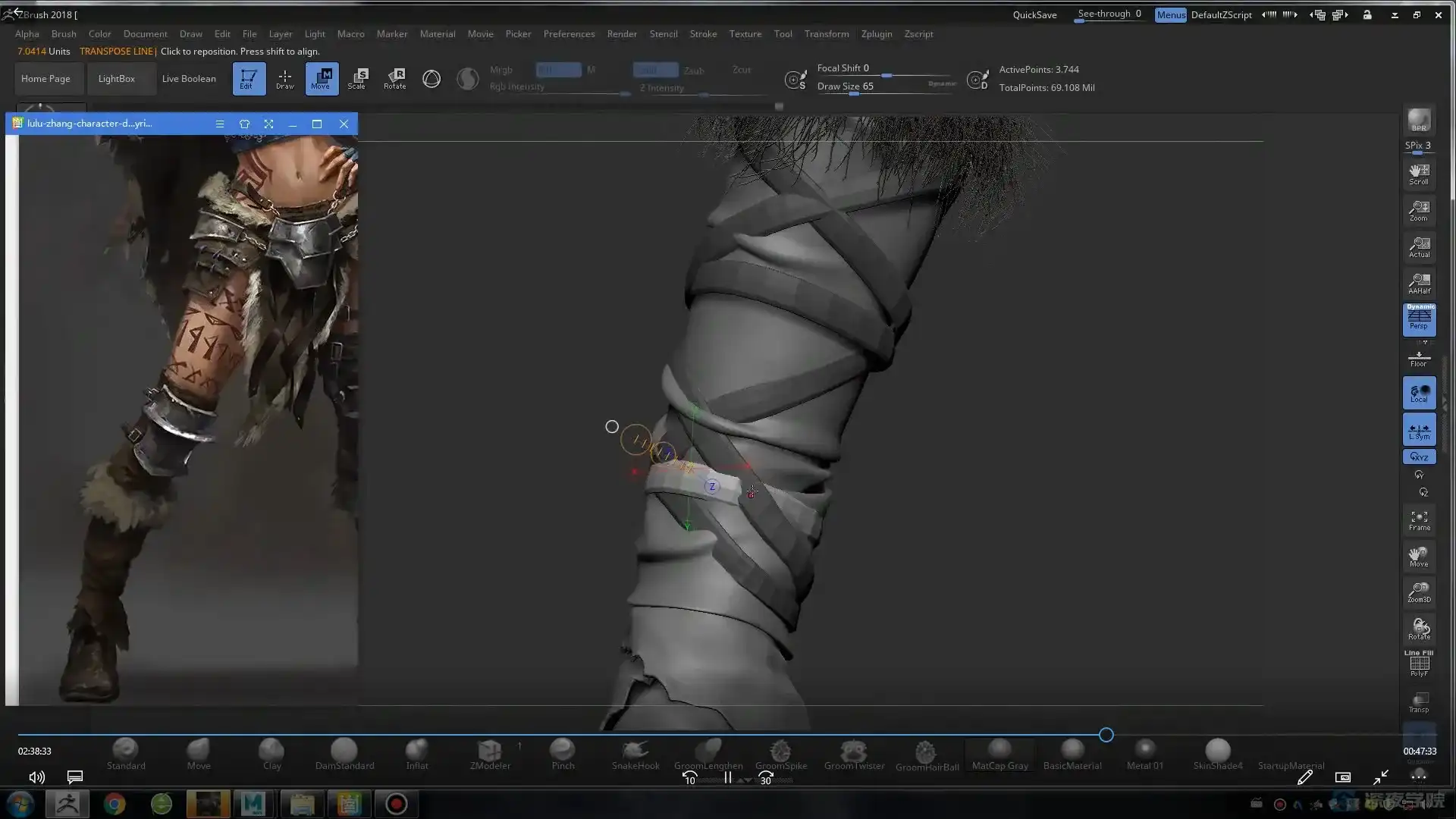Click the QuickSave button
Screen dimensions: 1456x819
pyautogui.click(x=1034, y=14)
